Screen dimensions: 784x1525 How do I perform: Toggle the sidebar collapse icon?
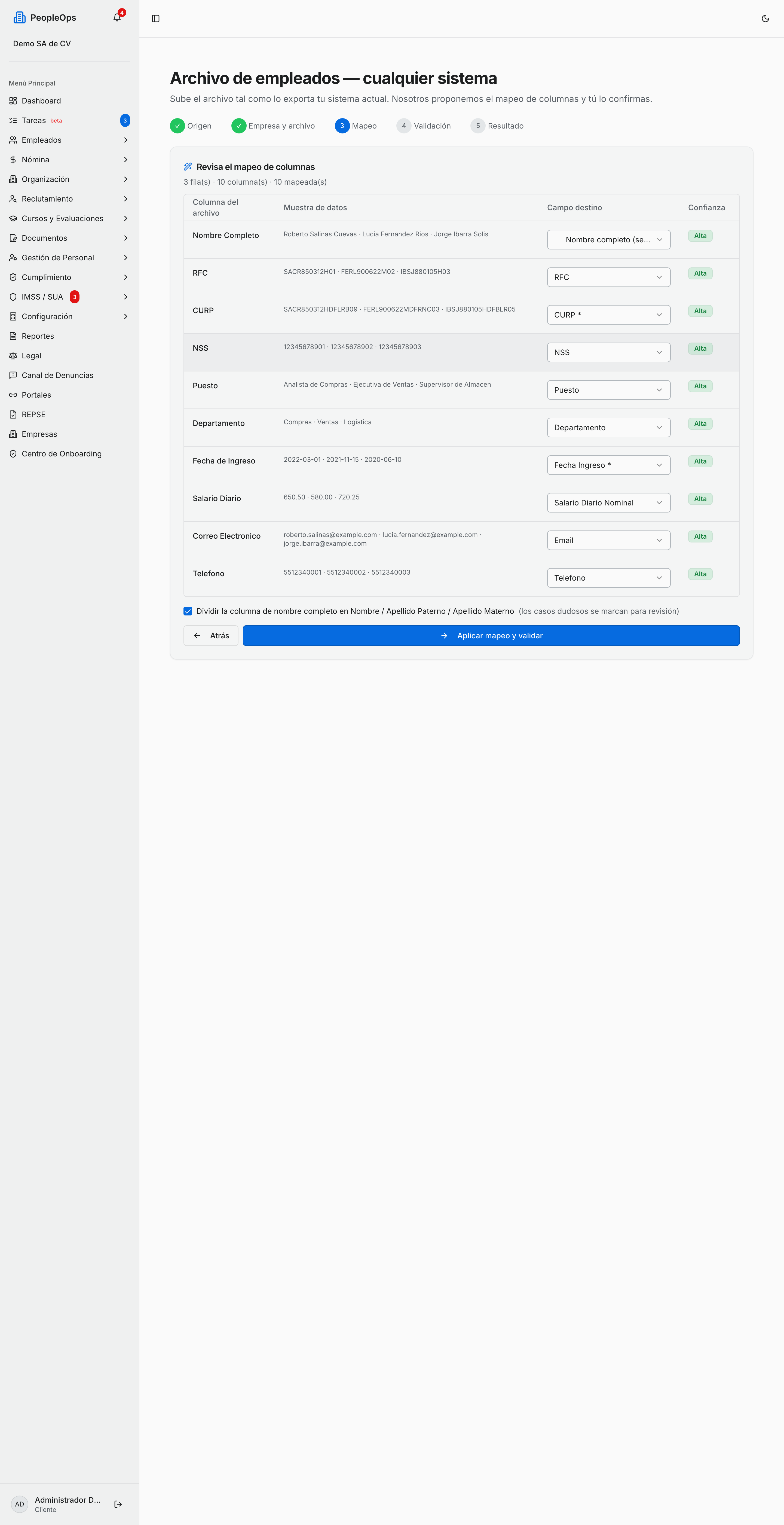click(x=156, y=18)
